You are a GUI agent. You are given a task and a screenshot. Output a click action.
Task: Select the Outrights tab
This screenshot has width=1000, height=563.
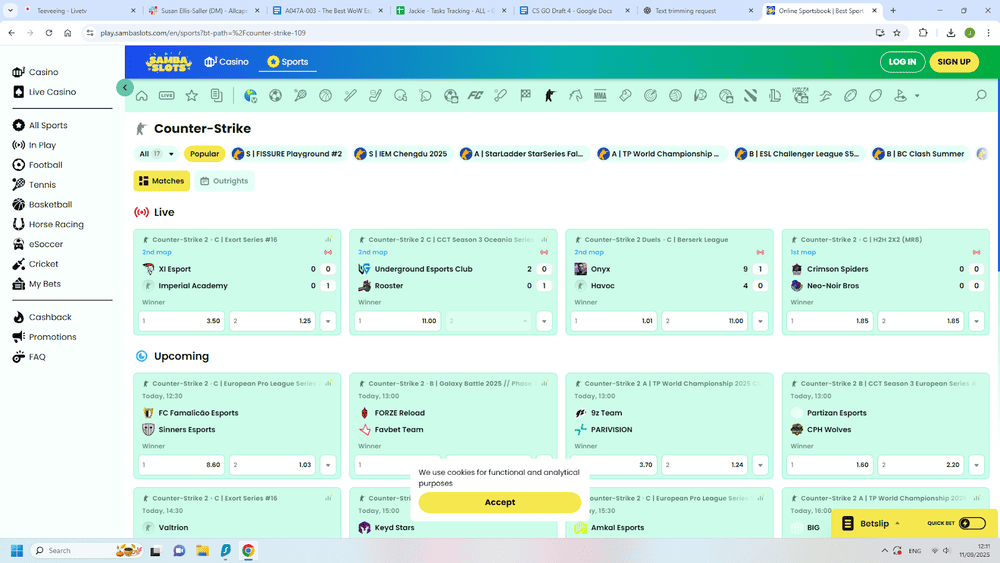[224, 181]
